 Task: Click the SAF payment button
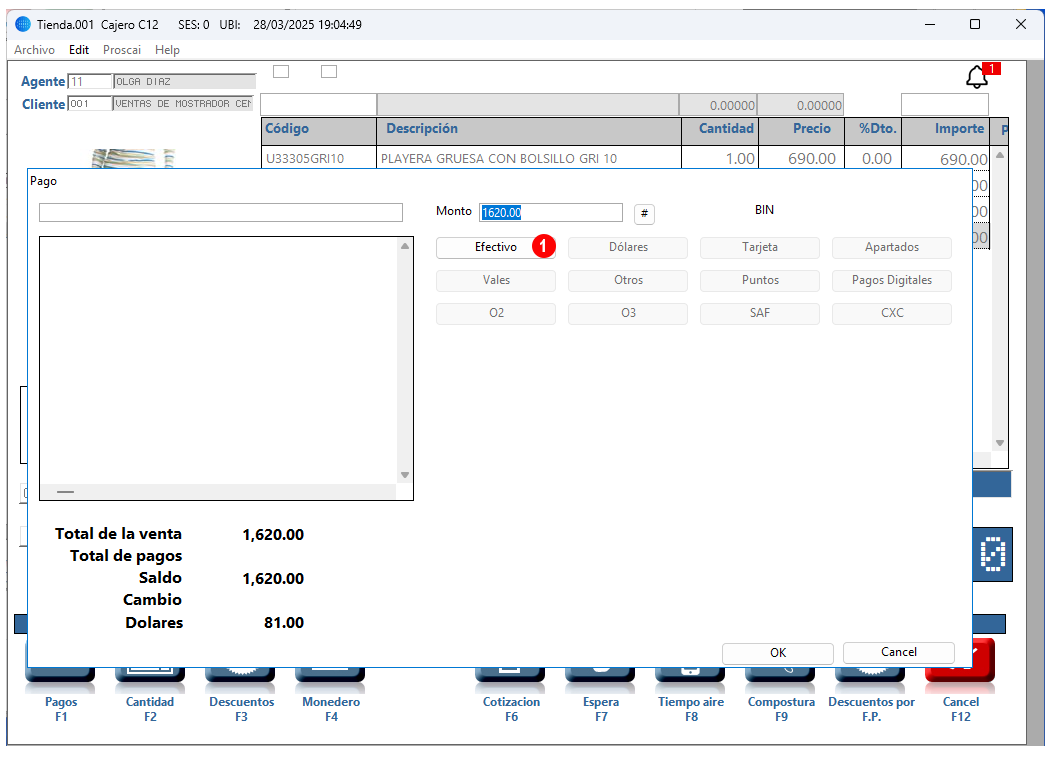(760, 313)
